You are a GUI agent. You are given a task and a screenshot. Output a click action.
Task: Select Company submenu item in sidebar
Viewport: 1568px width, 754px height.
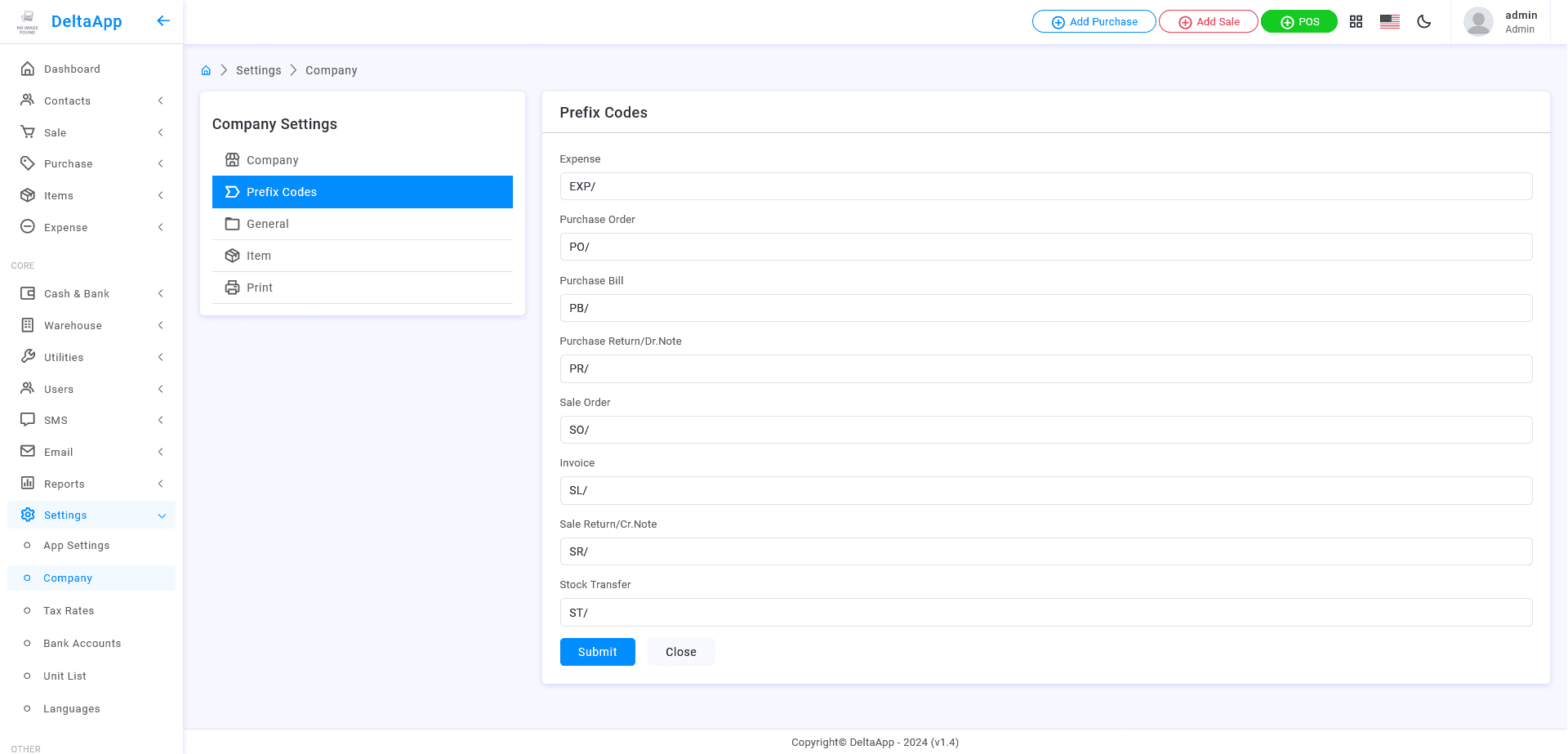91,578
